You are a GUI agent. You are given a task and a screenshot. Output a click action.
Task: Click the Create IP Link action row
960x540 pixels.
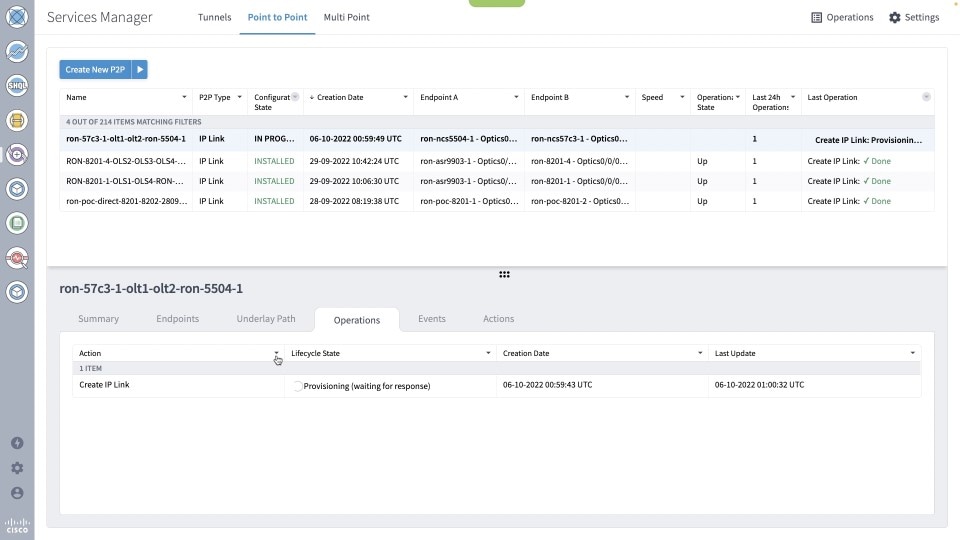click(x=497, y=385)
